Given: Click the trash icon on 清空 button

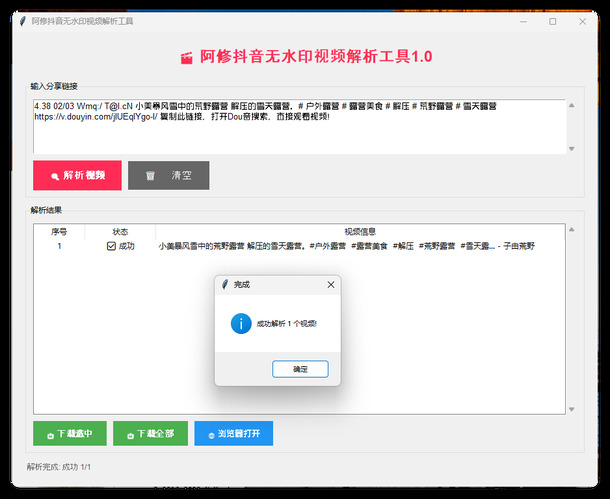Looking at the screenshot, I should [x=151, y=176].
